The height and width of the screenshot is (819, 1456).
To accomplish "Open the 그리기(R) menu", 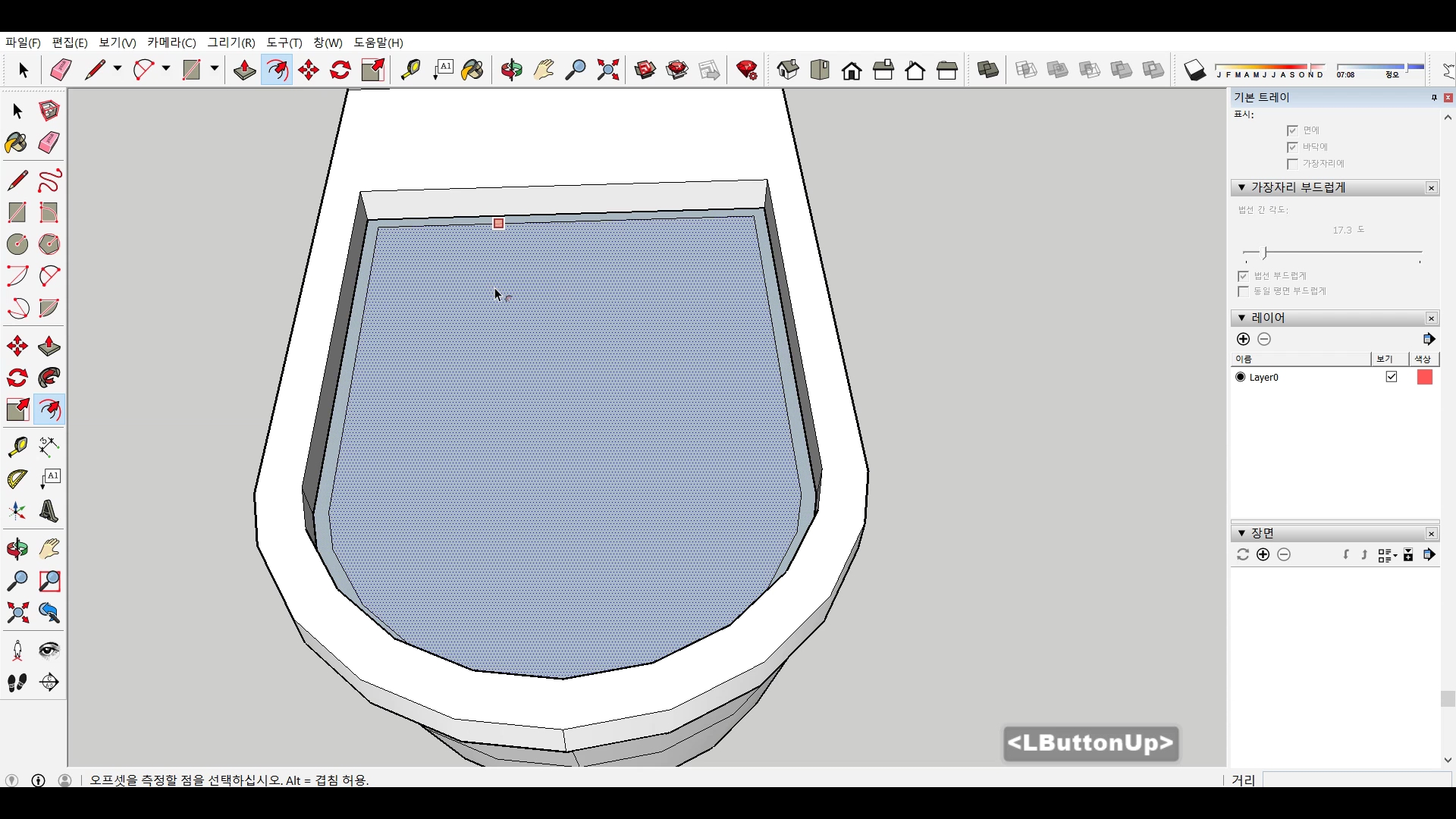I will [x=231, y=42].
